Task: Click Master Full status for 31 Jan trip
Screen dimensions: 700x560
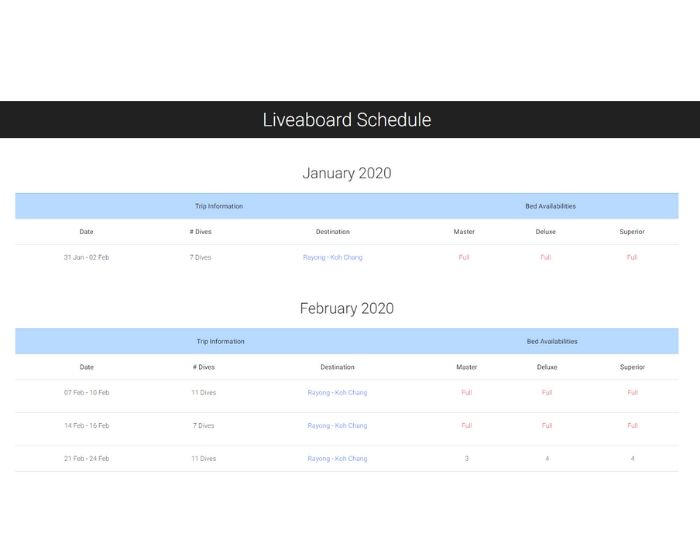Action: (x=464, y=257)
